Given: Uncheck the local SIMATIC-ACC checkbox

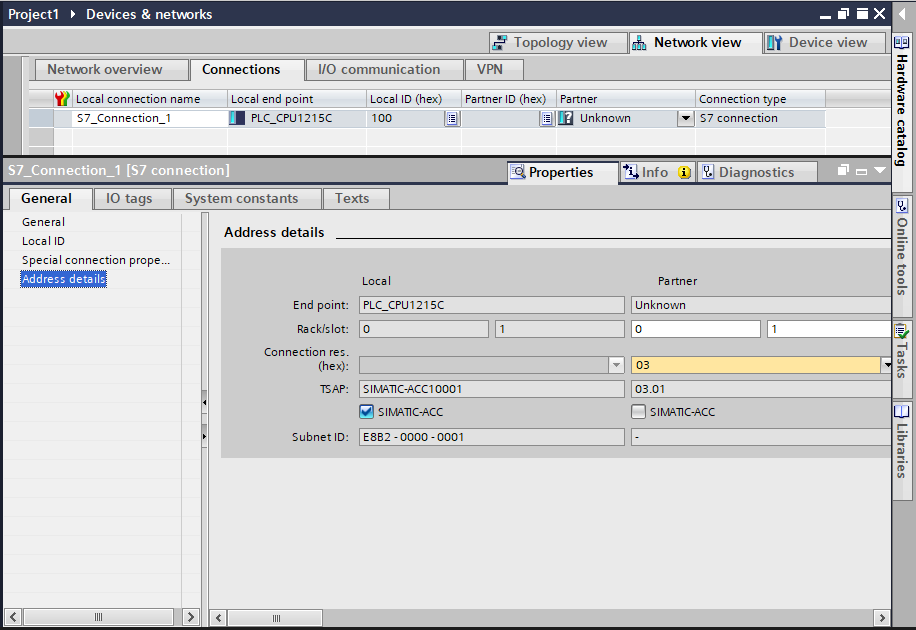Looking at the screenshot, I should (x=366, y=412).
